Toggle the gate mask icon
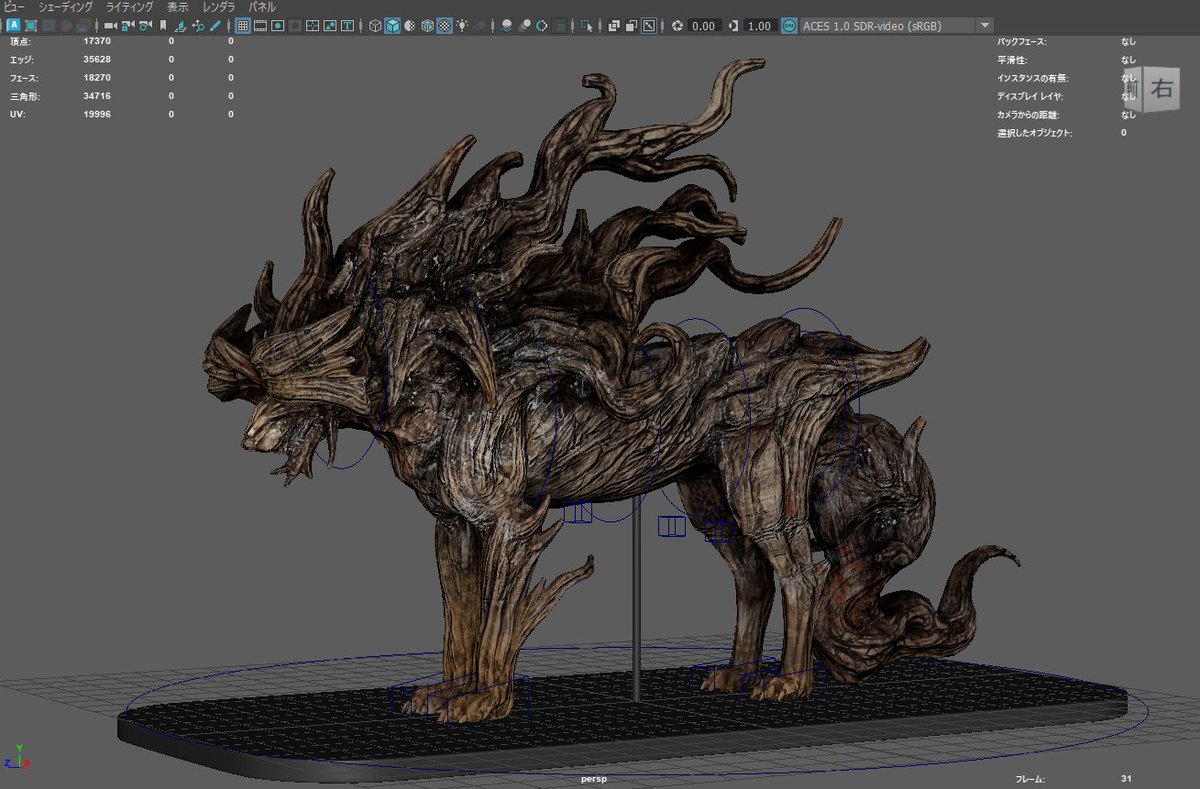Screen dimensions: 1200x789 pos(295,25)
